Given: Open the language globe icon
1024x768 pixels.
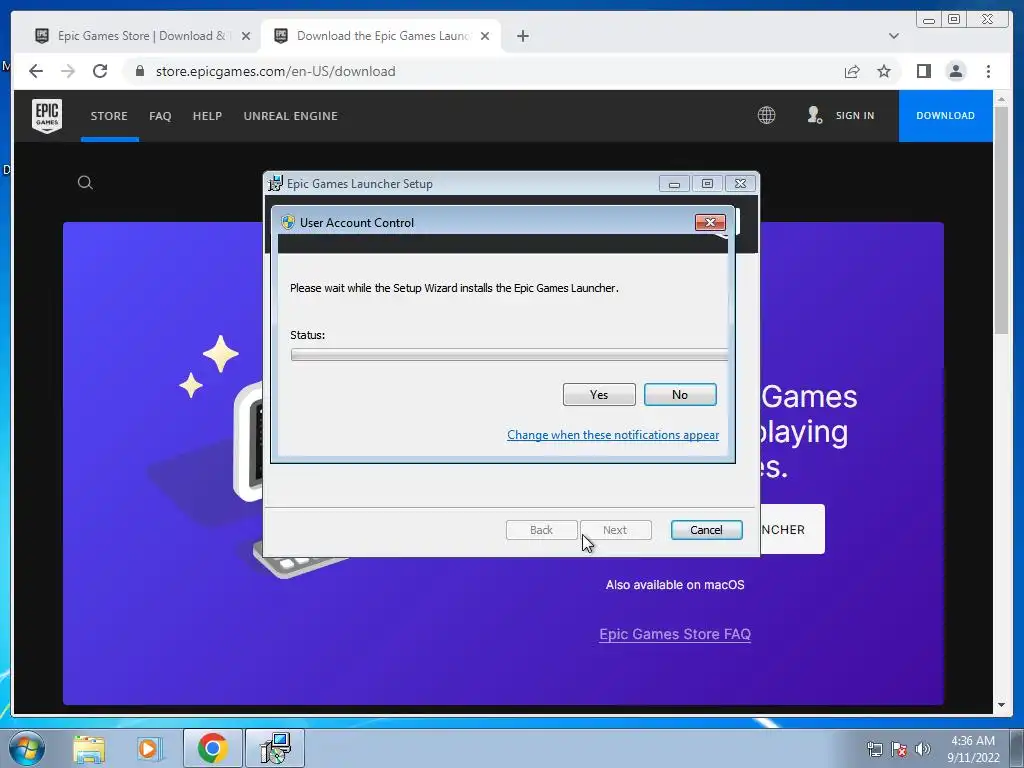Looking at the screenshot, I should (766, 116).
